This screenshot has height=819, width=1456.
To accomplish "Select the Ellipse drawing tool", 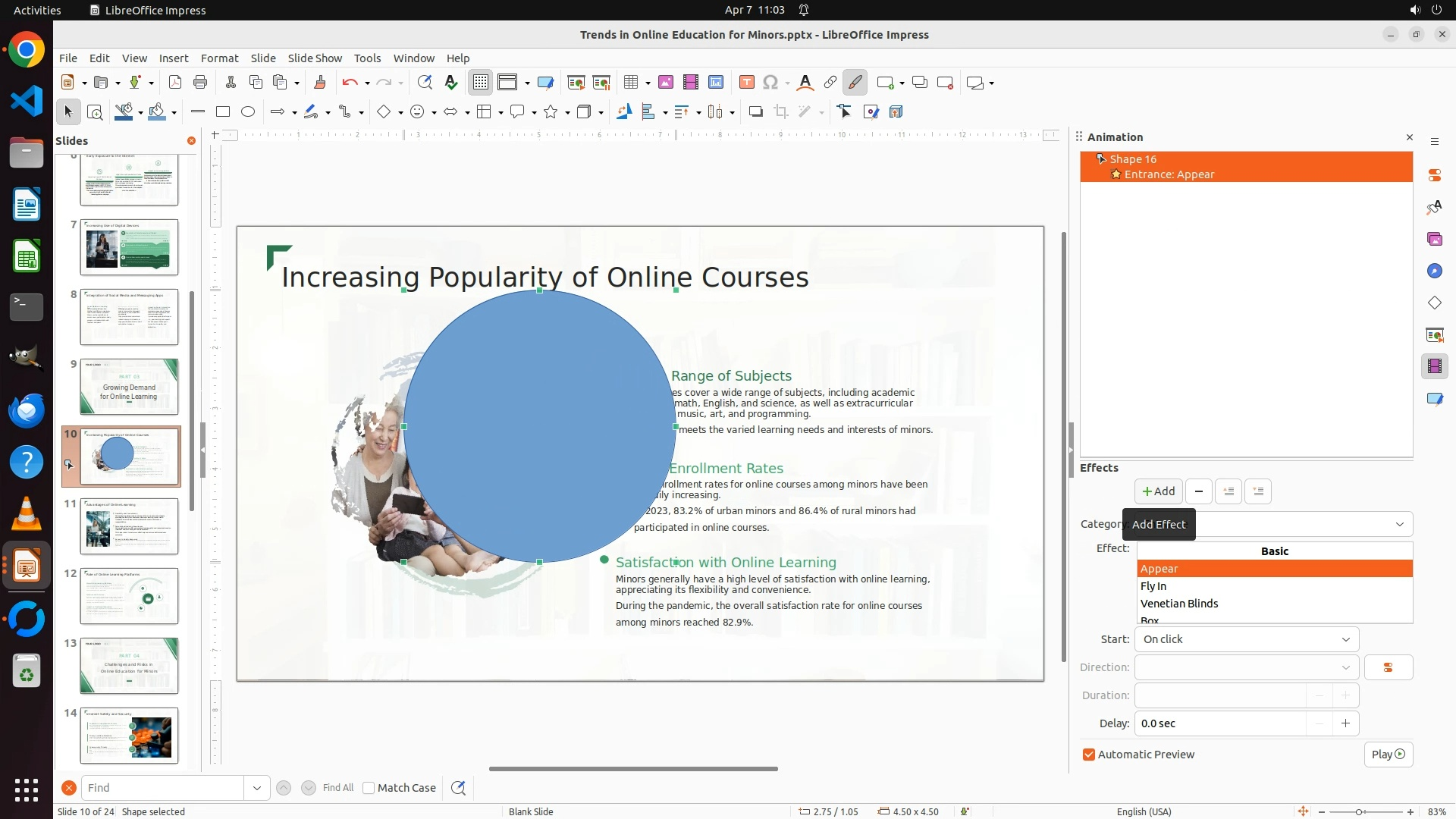I will click(x=248, y=112).
